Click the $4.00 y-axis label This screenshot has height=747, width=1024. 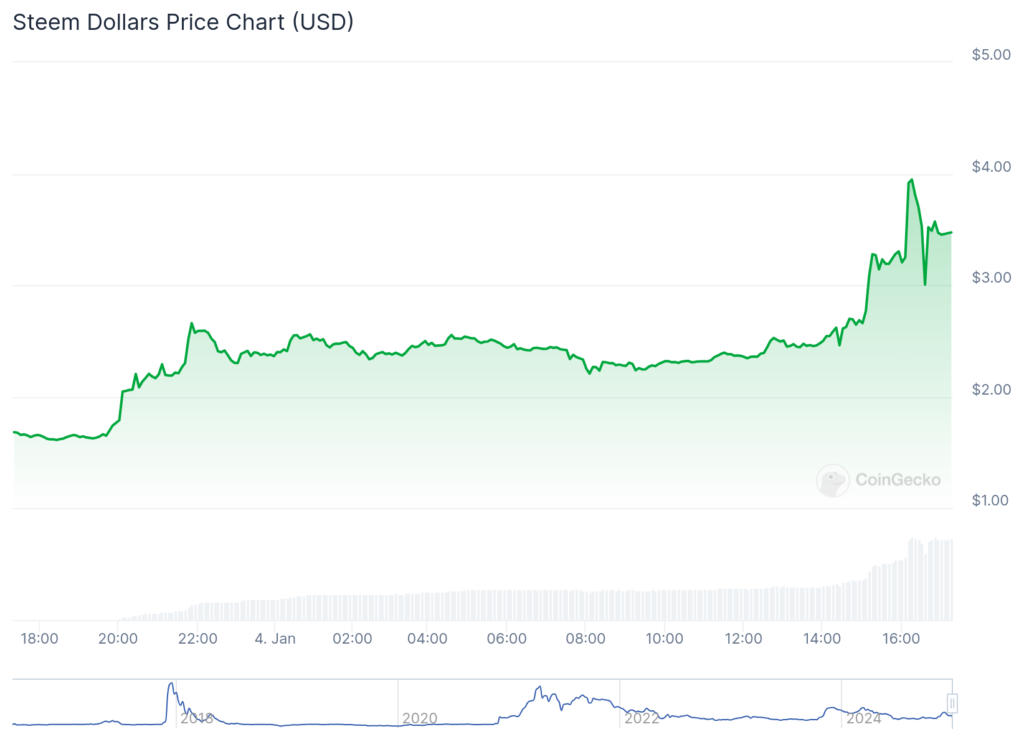tap(991, 167)
